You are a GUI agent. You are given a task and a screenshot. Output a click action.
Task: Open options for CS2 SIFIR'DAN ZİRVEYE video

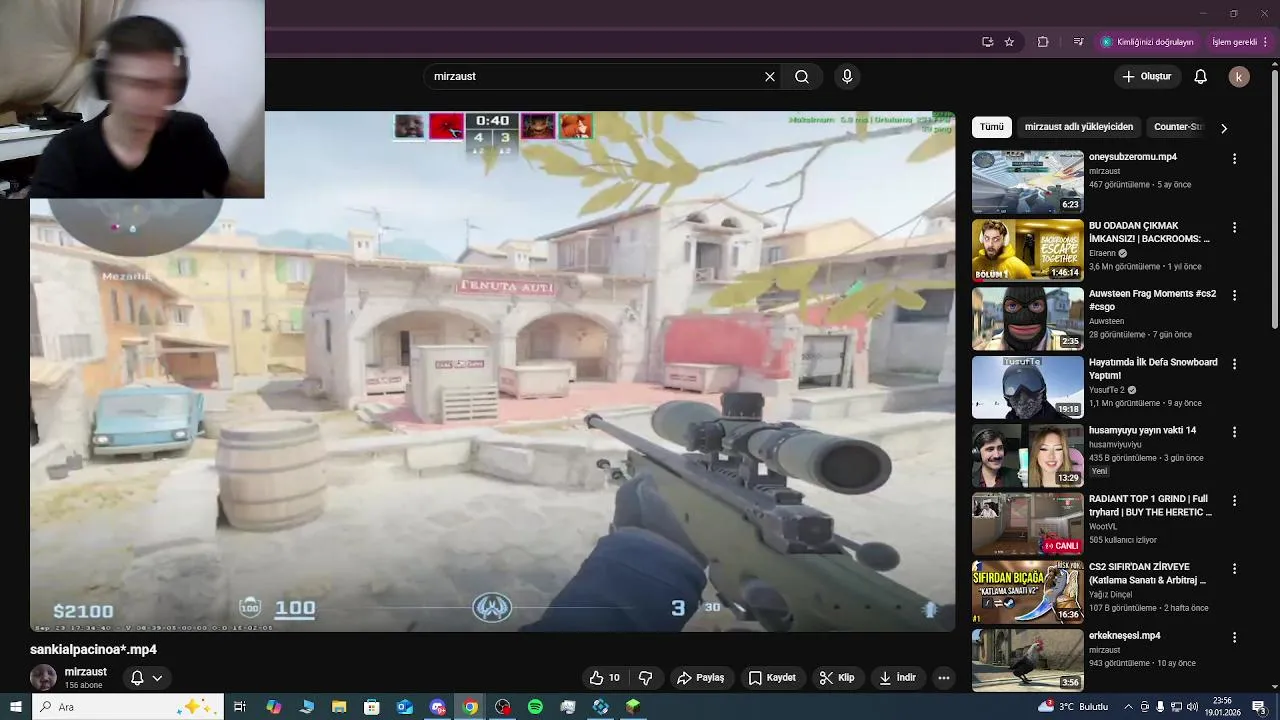coord(1234,568)
